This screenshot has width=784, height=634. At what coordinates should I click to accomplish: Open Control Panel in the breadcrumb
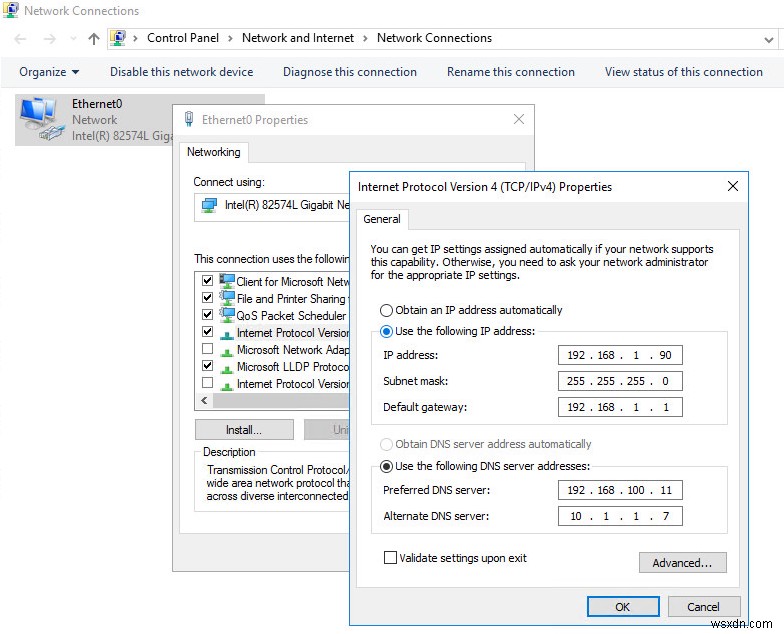182,38
